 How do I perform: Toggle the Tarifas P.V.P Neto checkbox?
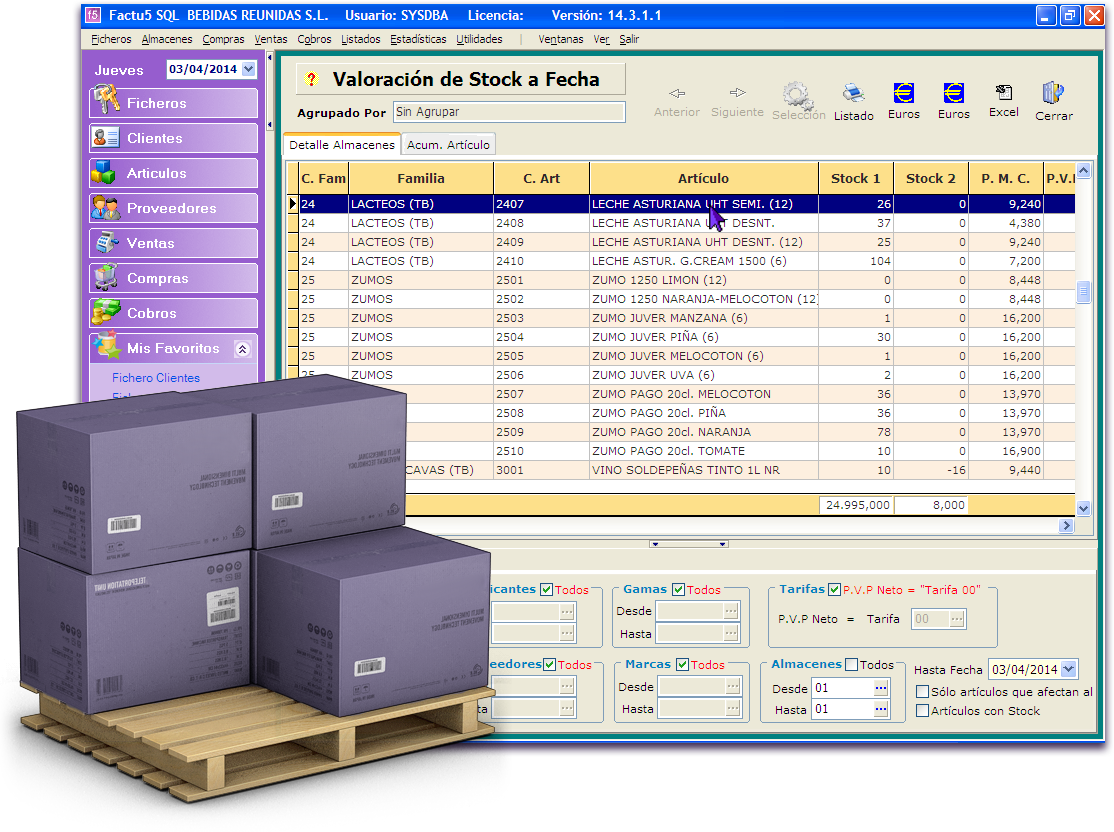point(835,590)
